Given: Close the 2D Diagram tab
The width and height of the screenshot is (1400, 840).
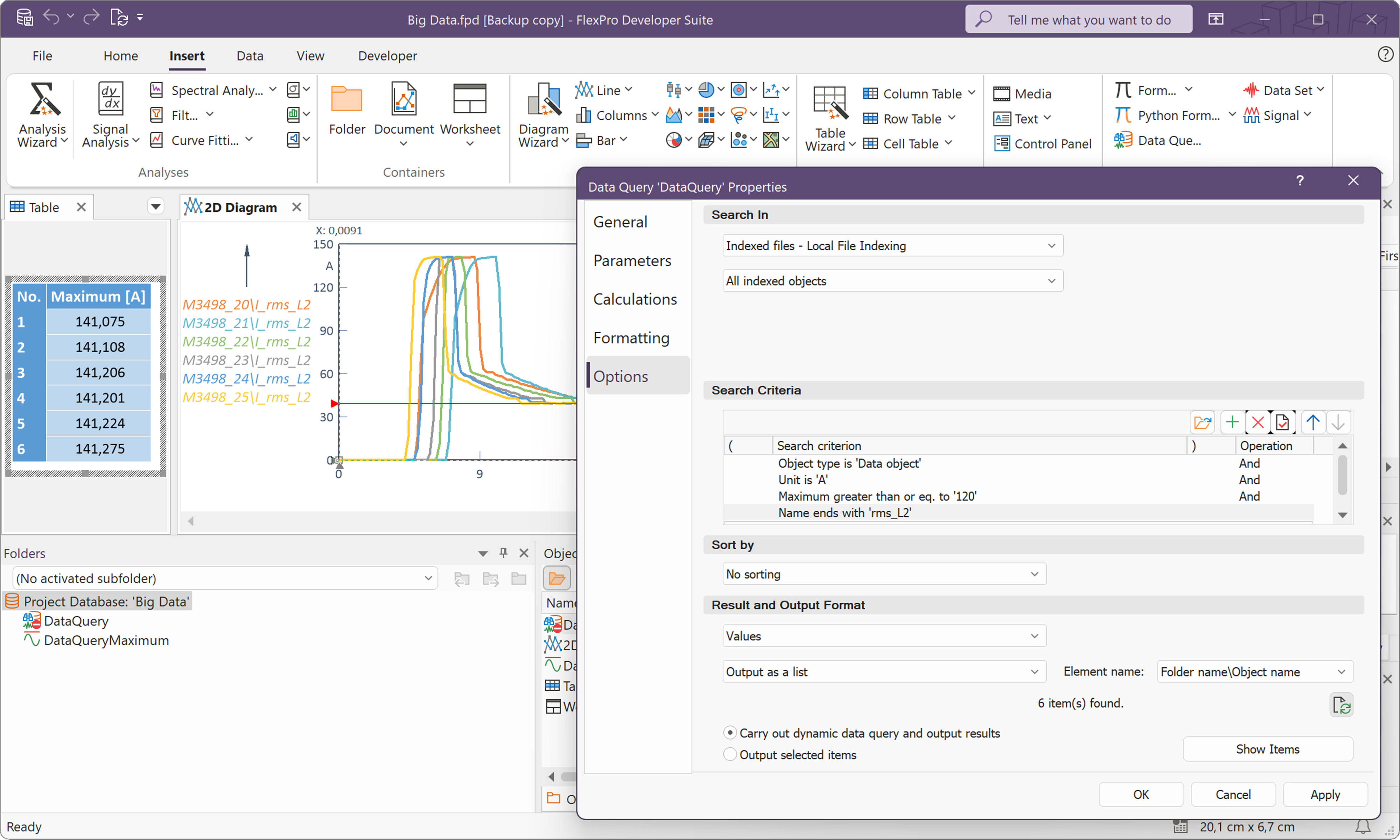Looking at the screenshot, I should [x=296, y=207].
